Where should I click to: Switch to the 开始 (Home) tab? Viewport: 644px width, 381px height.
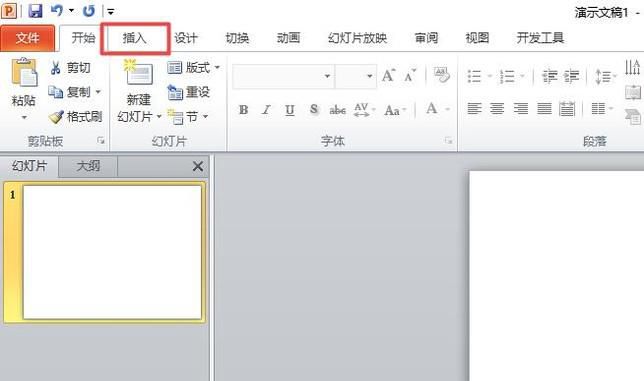click(x=83, y=38)
